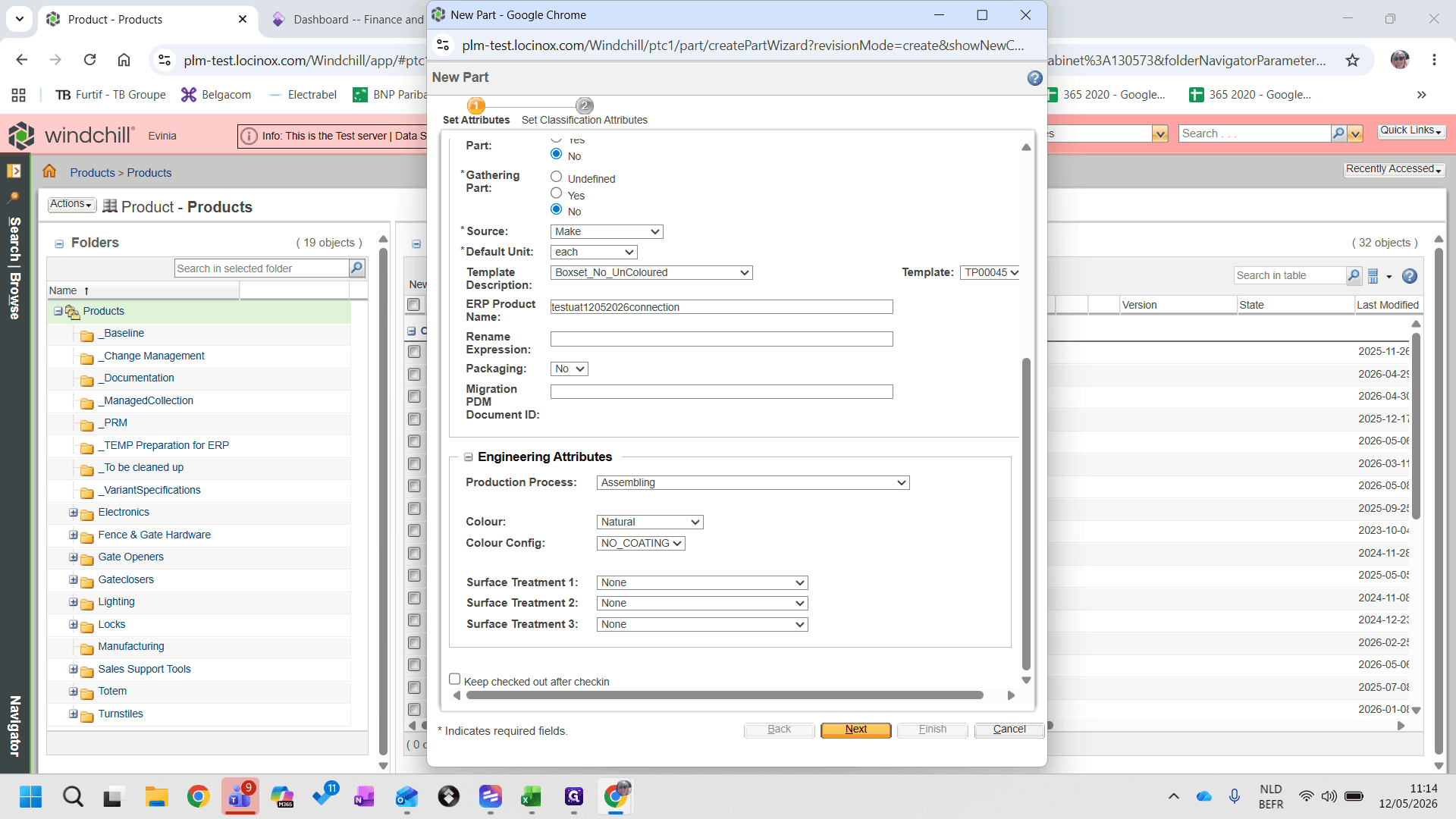Open the Default Unit dropdown
The width and height of the screenshot is (1456, 819).
[594, 252]
